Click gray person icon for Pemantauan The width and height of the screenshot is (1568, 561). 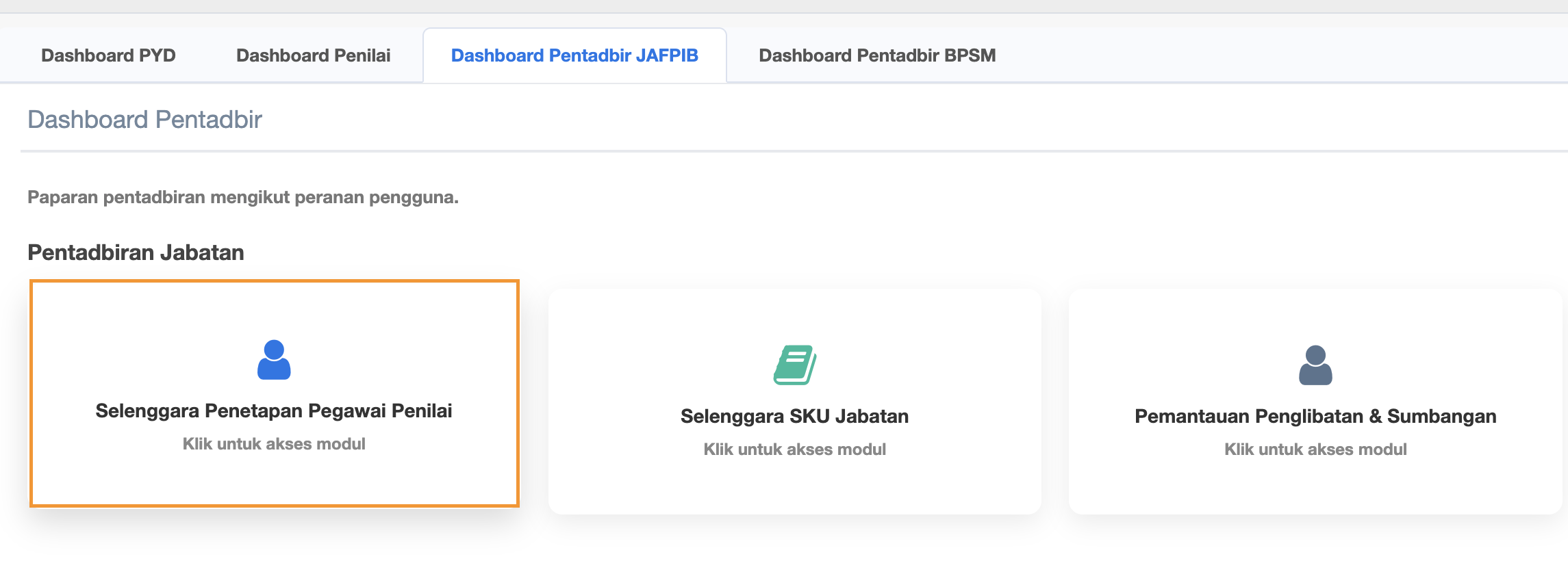click(1315, 365)
